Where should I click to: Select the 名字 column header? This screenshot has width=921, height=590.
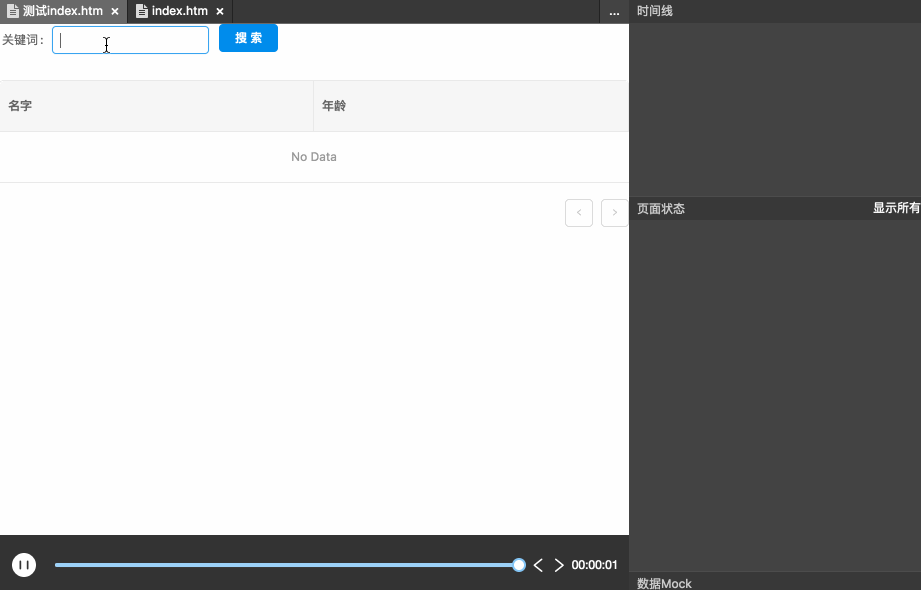coord(21,104)
